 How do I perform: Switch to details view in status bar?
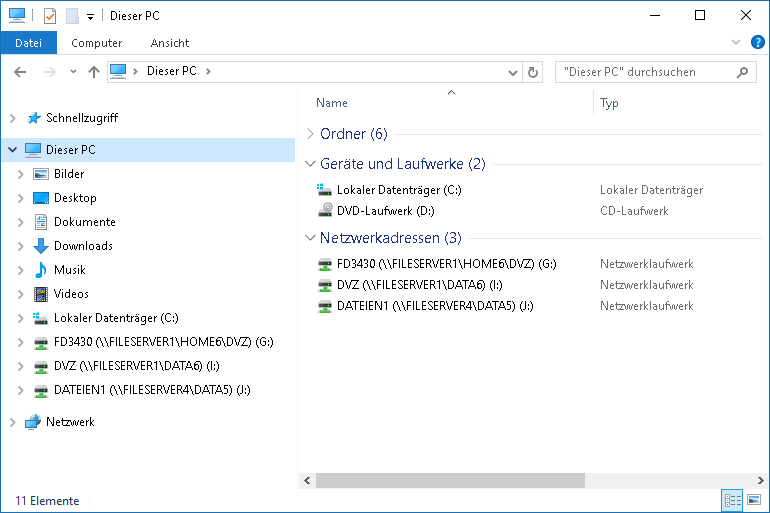pos(732,499)
